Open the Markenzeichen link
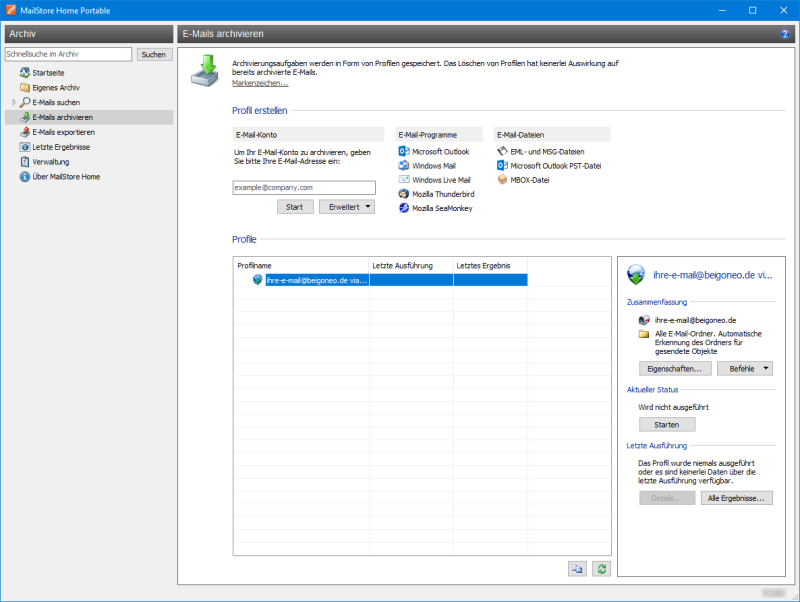 coord(259,82)
